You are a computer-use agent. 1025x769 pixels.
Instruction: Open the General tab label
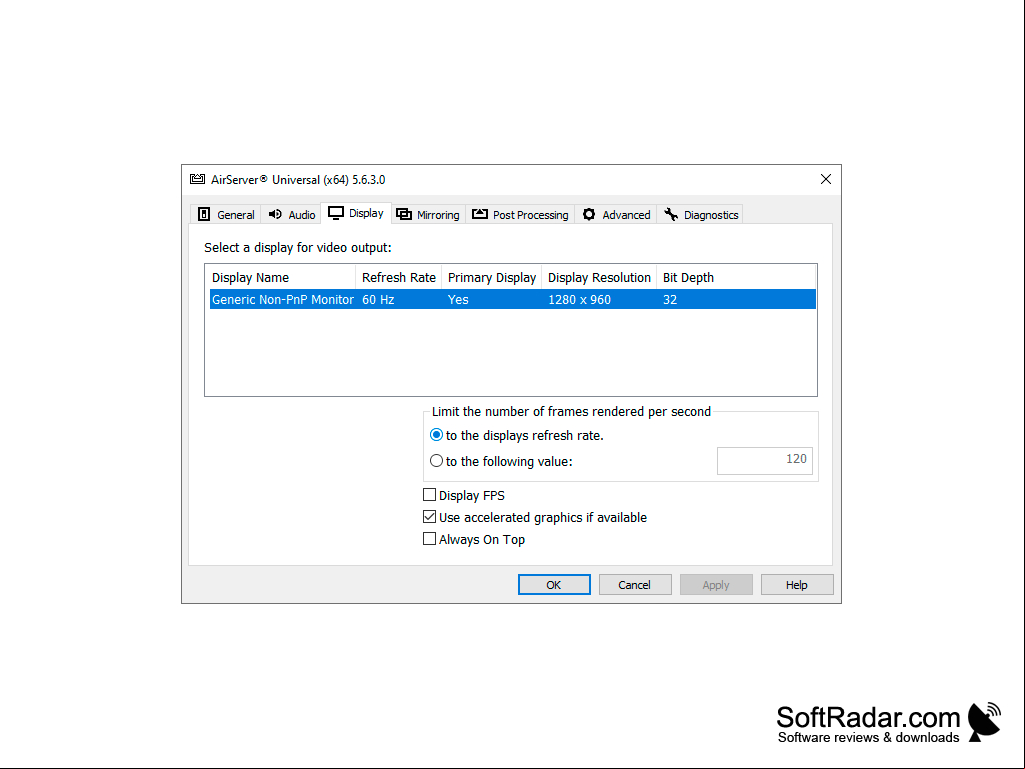[x=235, y=215]
